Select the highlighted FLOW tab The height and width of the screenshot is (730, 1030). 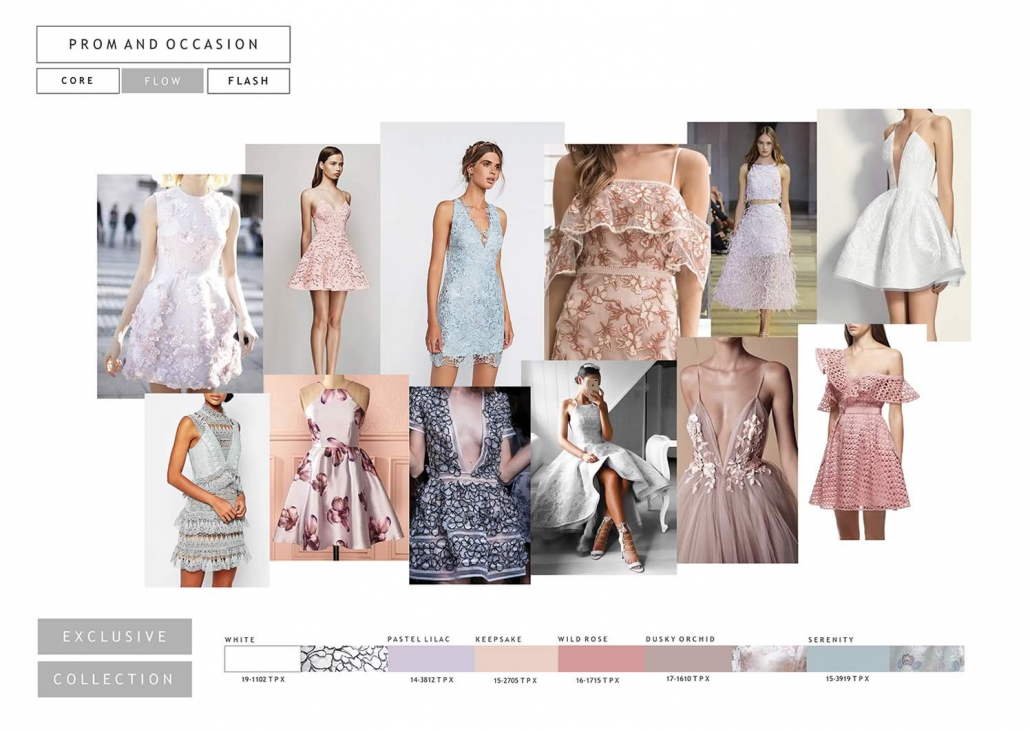(x=162, y=81)
